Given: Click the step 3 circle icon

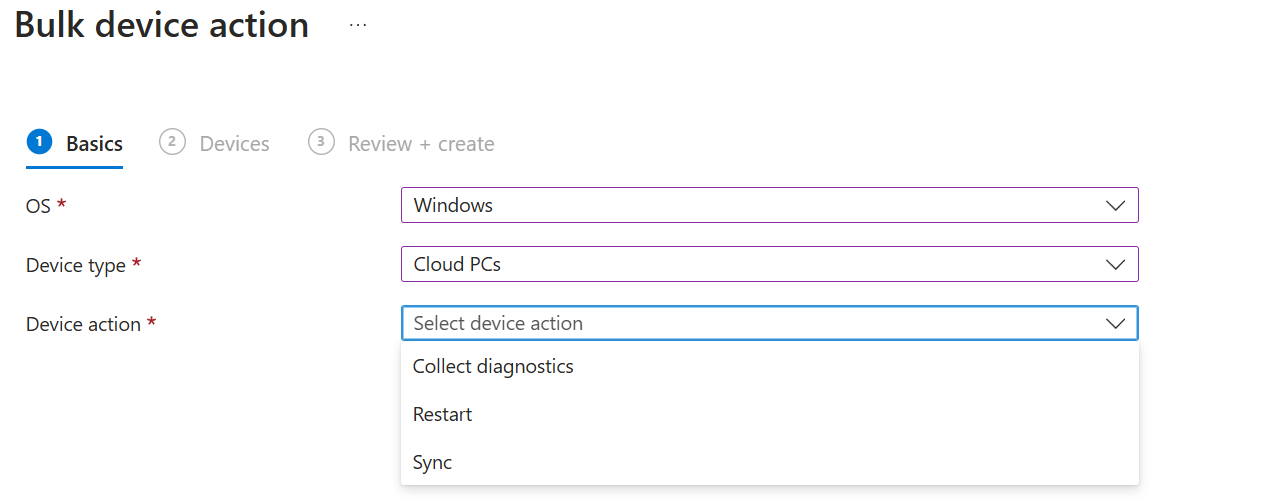Looking at the screenshot, I should pos(320,142).
